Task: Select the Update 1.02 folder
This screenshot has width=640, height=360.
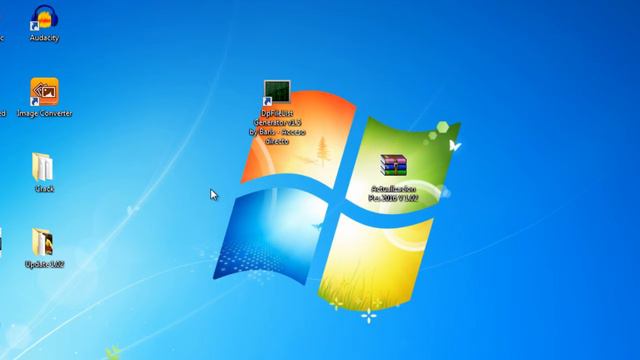Action: (x=42, y=242)
